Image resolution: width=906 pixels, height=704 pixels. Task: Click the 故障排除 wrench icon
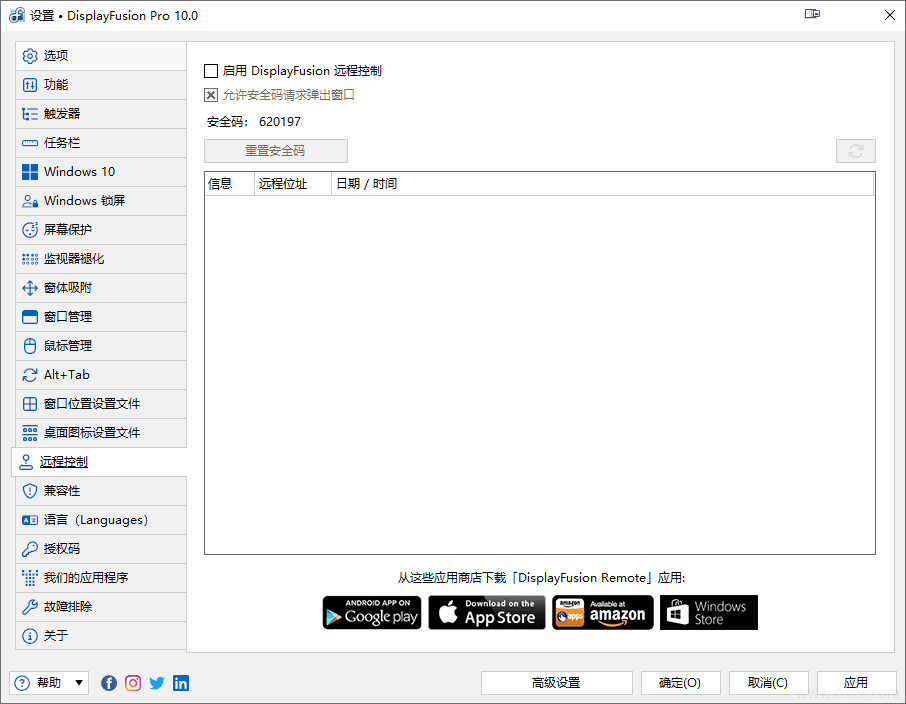pyautogui.click(x=29, y=607)
